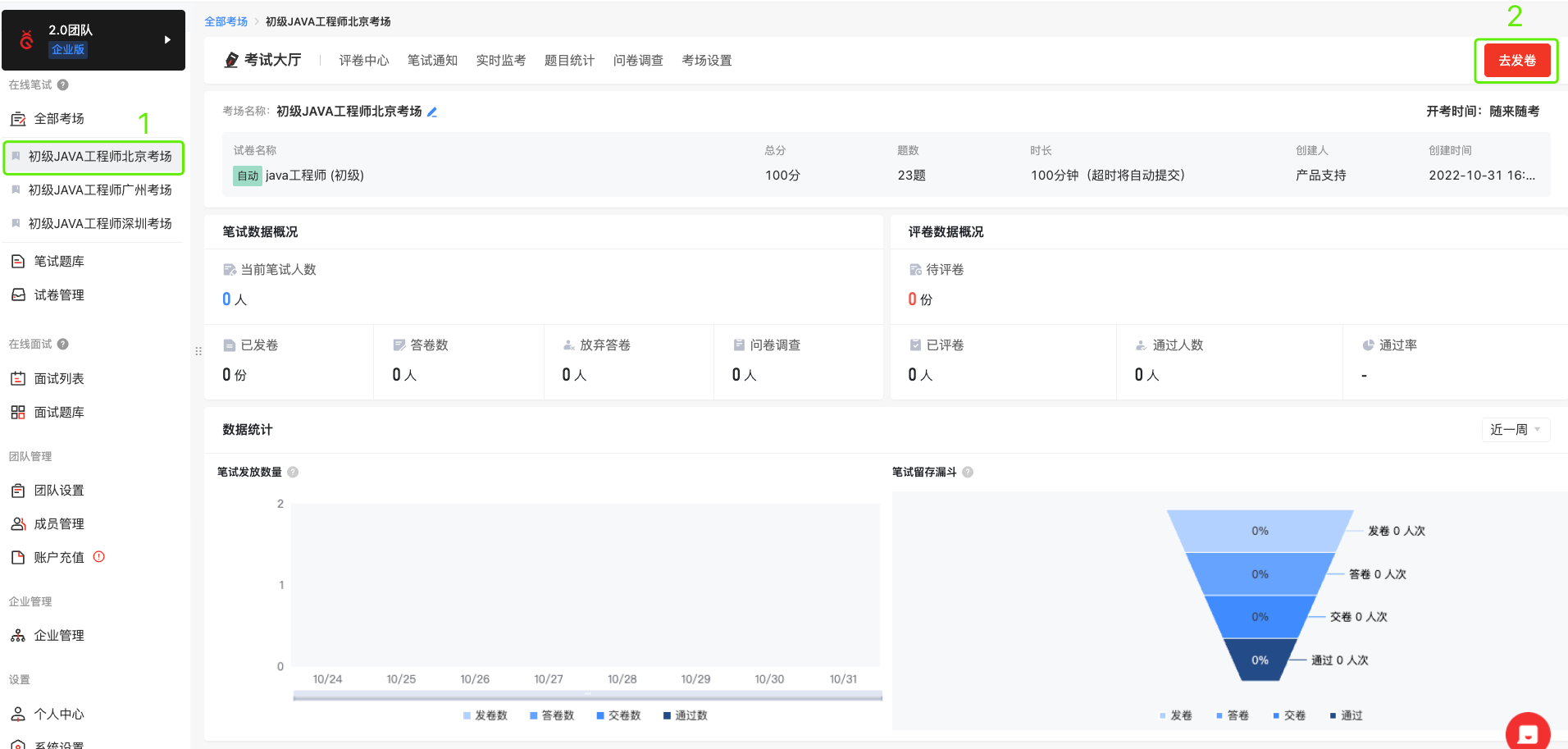Image resolution: width=1568 pixels, height=749 pixels.
Task: Click the red 去发卷 button
Action: coord(1517,60)
